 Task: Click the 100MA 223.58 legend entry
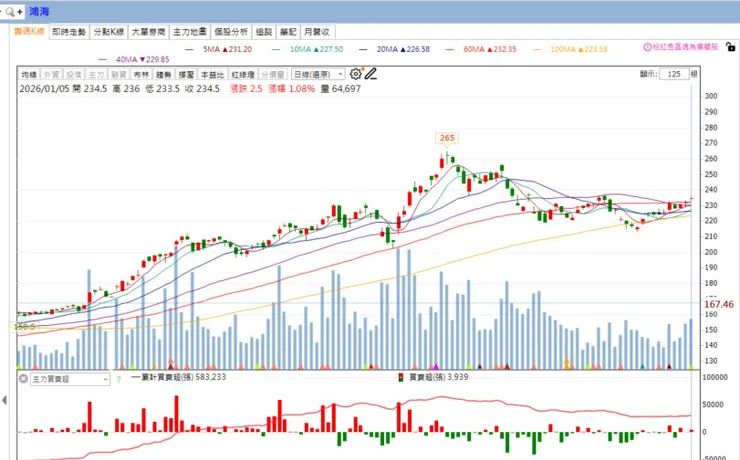[x=570, y=49]
